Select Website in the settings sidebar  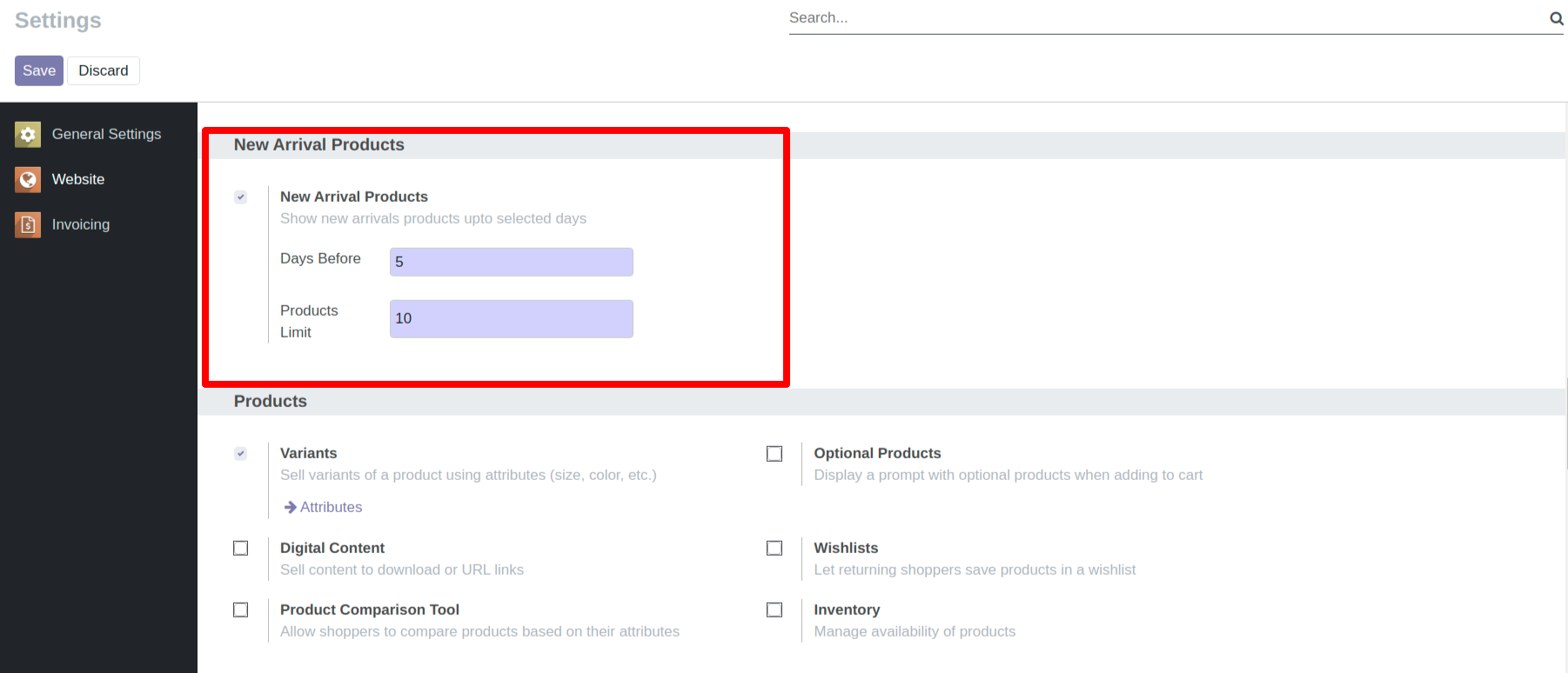pyautogui.click(x=78, y=179)
